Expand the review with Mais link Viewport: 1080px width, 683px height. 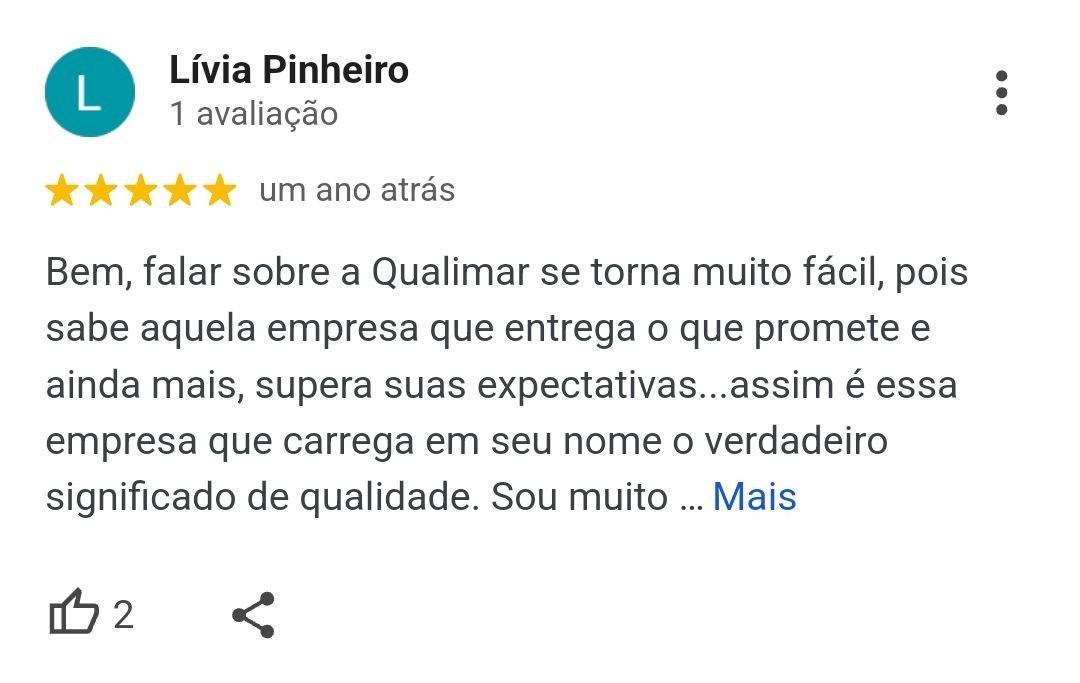click(x=754, y=496)
